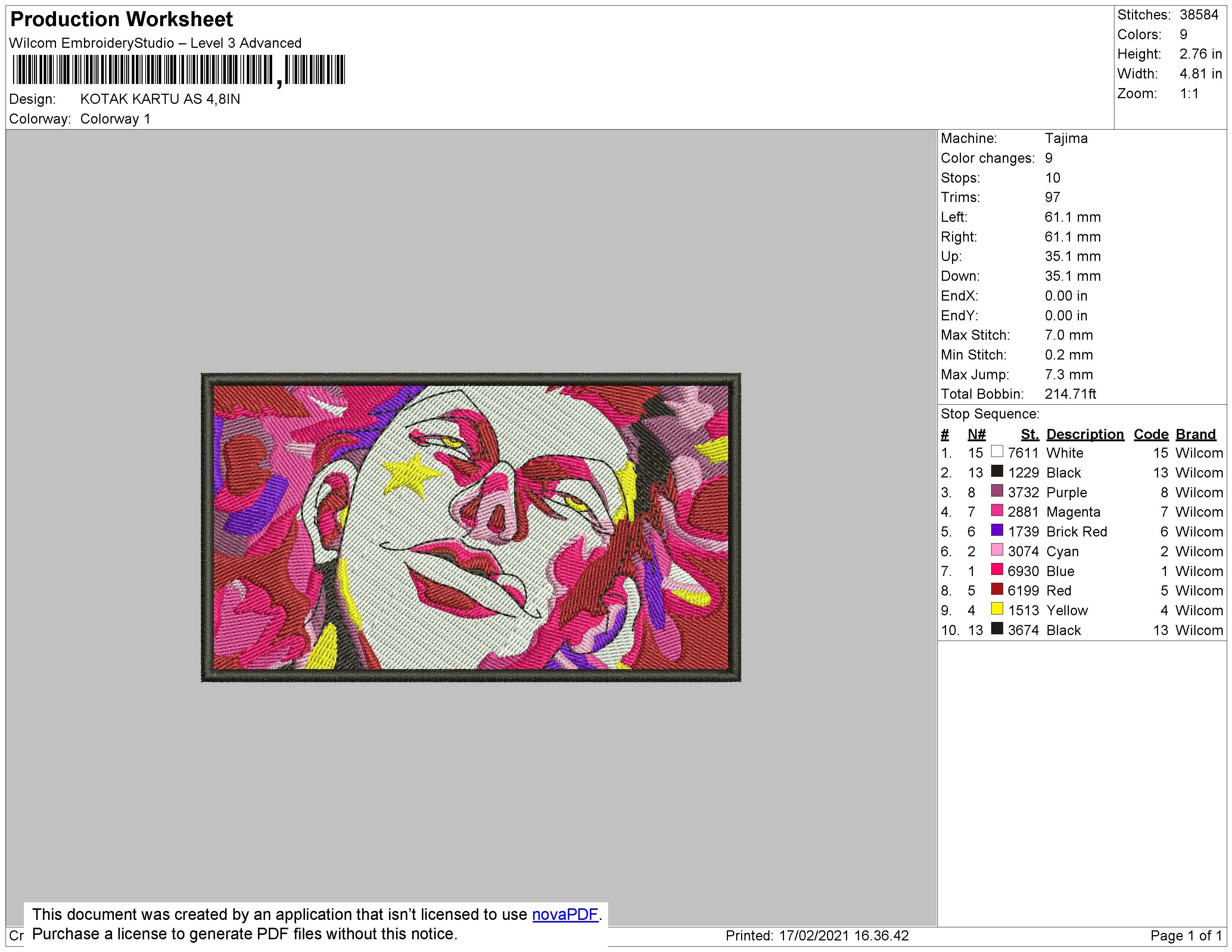This screenshot has height=952, width=1232.
Task: Click the Max Stitch value 7.0 mm
Action: pyautogui.click(x=1068, y=335)
